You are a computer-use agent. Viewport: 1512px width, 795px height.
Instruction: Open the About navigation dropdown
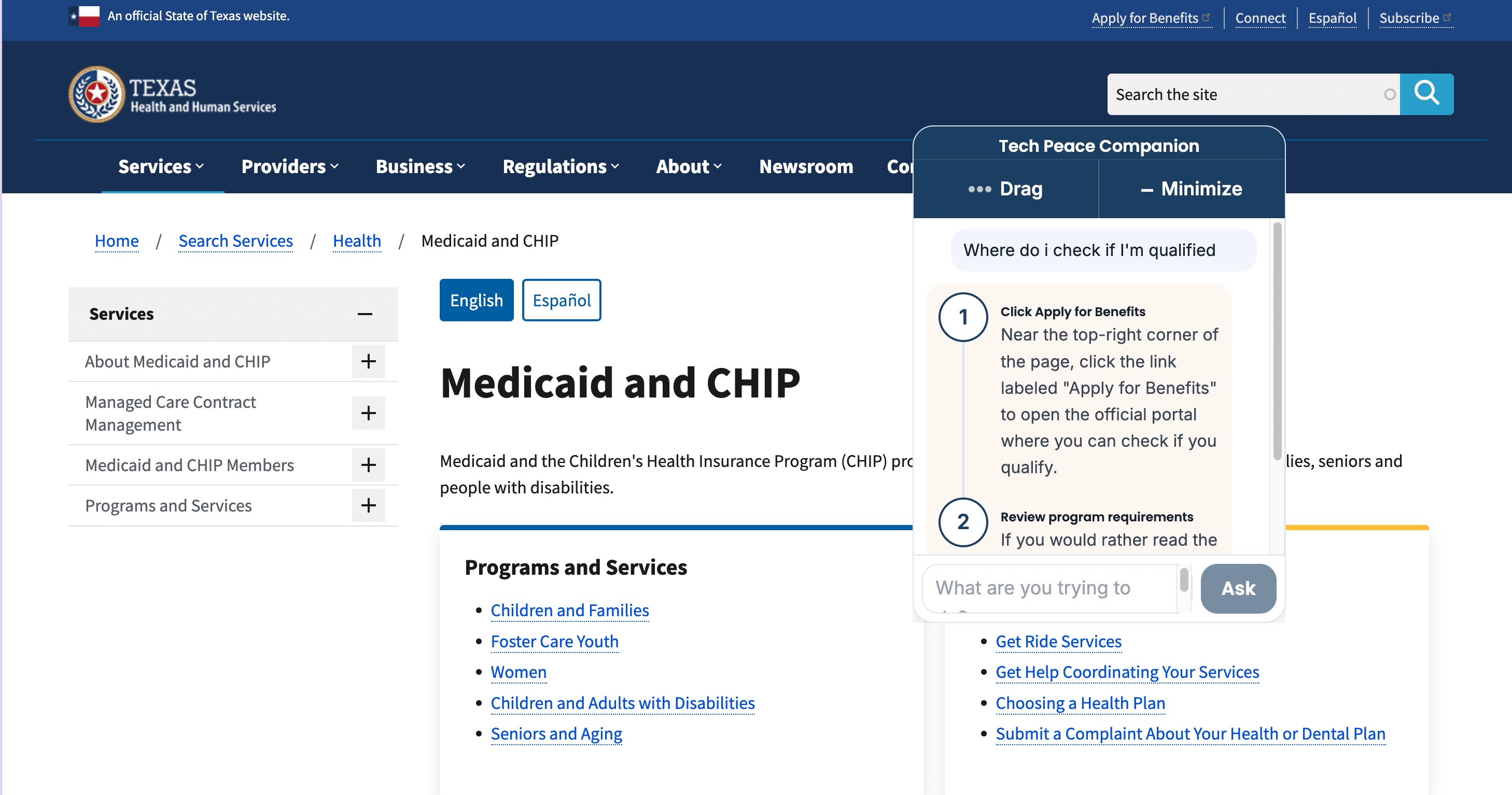point(689,167)
